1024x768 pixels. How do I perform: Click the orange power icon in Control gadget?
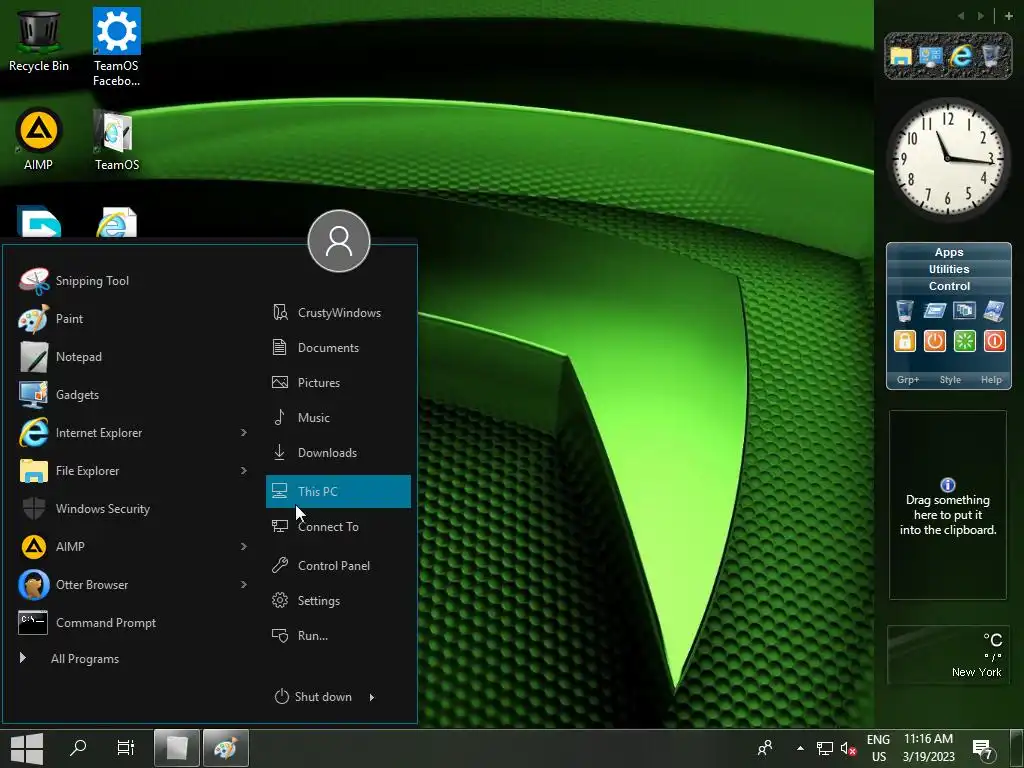tap(935, 341)
